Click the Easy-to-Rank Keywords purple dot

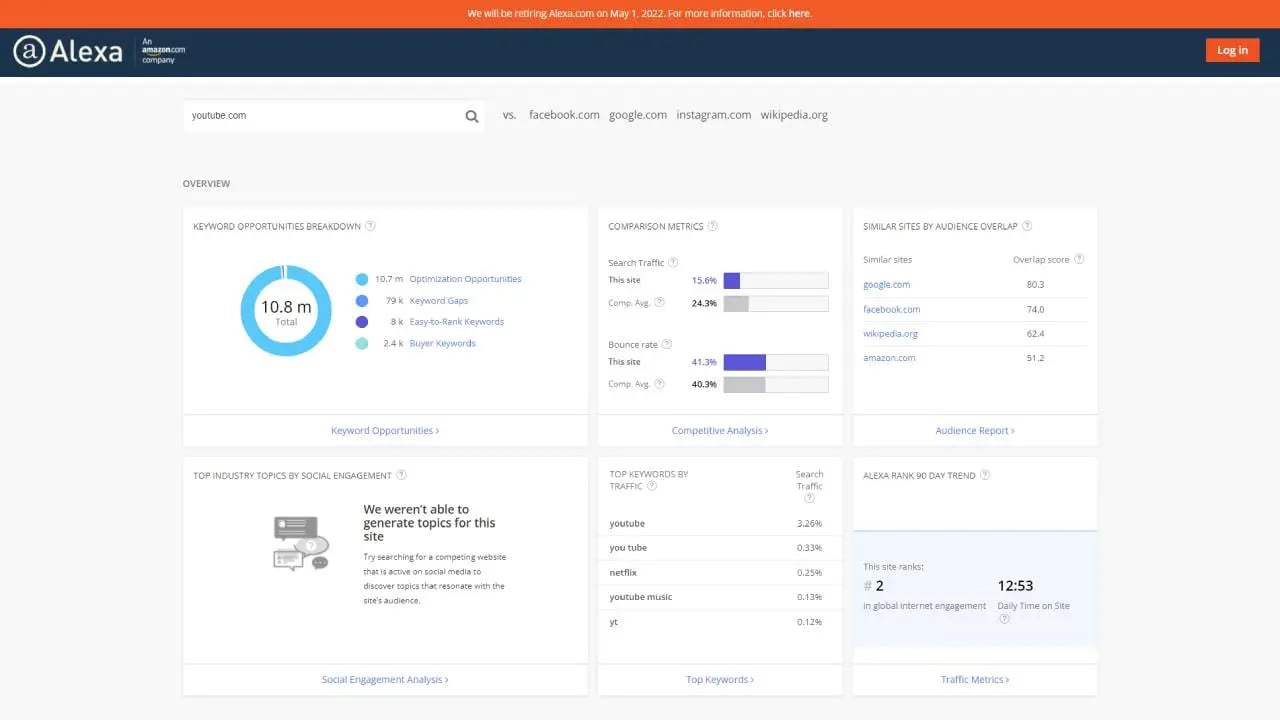tap(362, 322)
